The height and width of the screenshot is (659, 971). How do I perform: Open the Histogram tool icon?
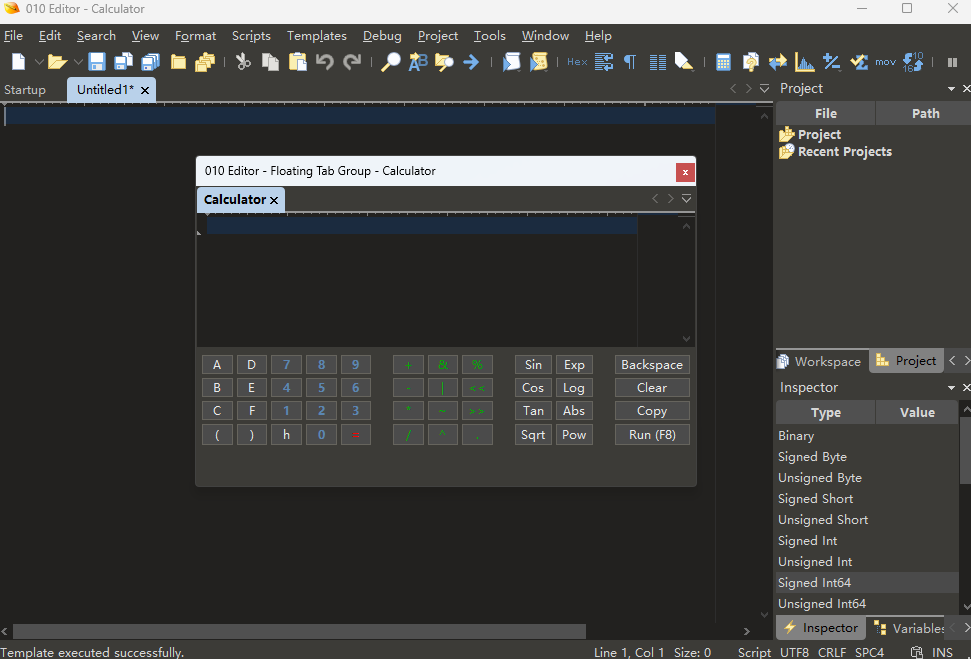[x=804, y=61]
